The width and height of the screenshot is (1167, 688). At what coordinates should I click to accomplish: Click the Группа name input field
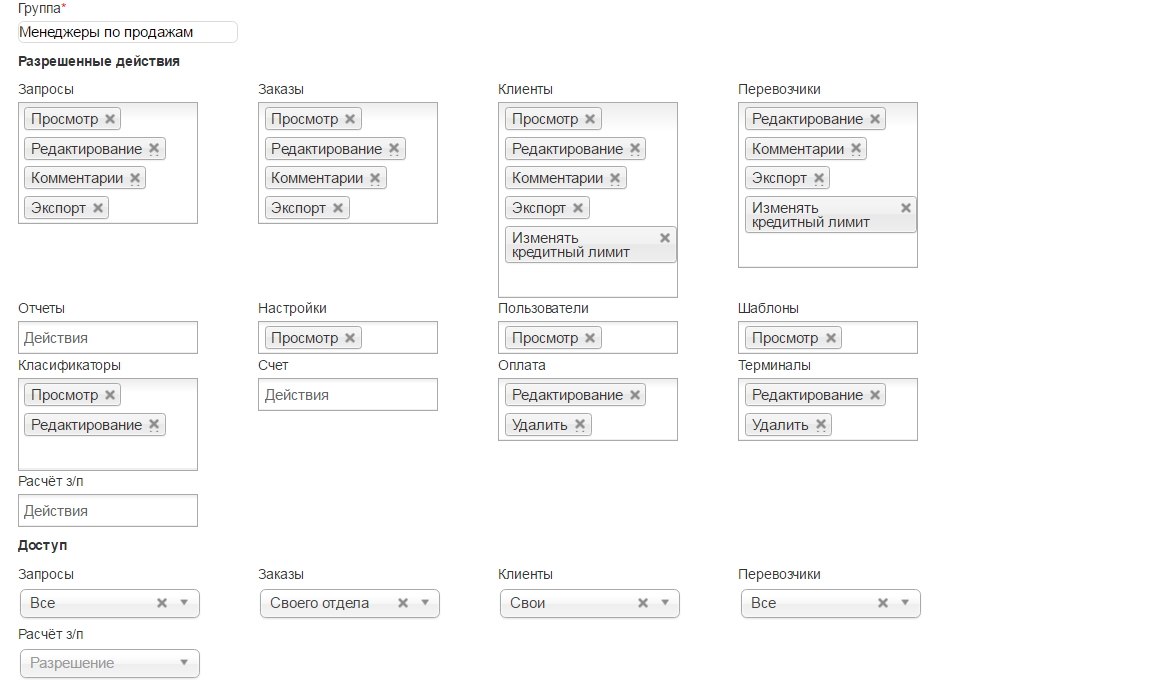pos(127,32)
